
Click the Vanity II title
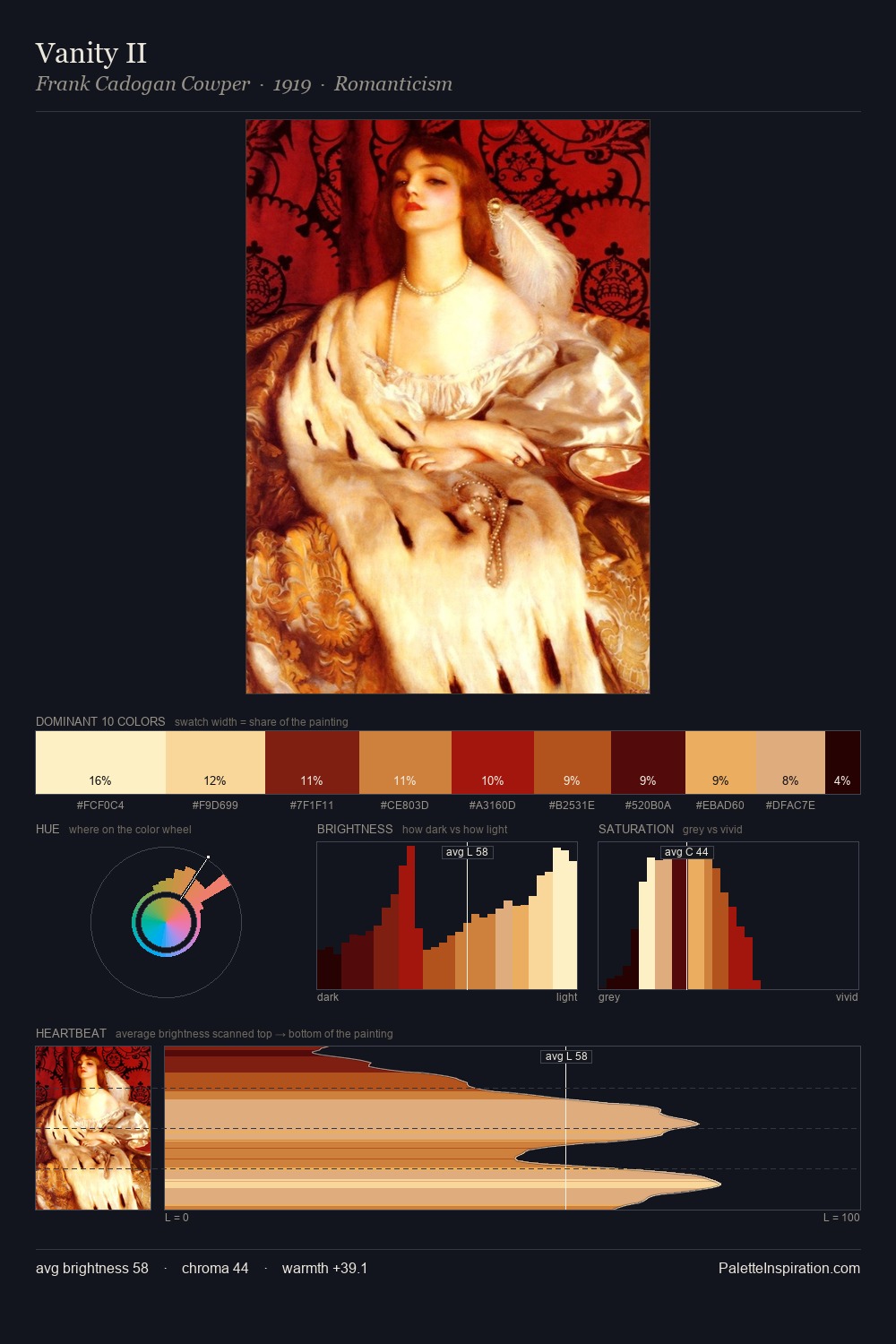tap(90, 53)
